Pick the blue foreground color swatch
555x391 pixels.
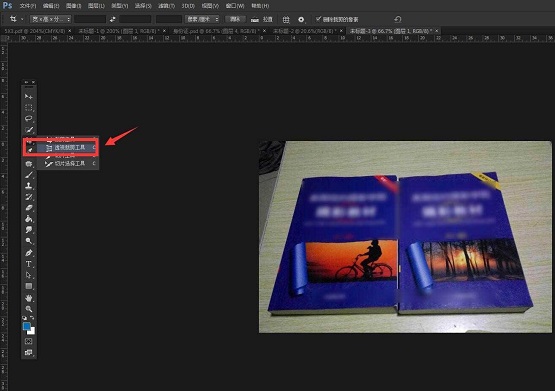coord(26,326)
